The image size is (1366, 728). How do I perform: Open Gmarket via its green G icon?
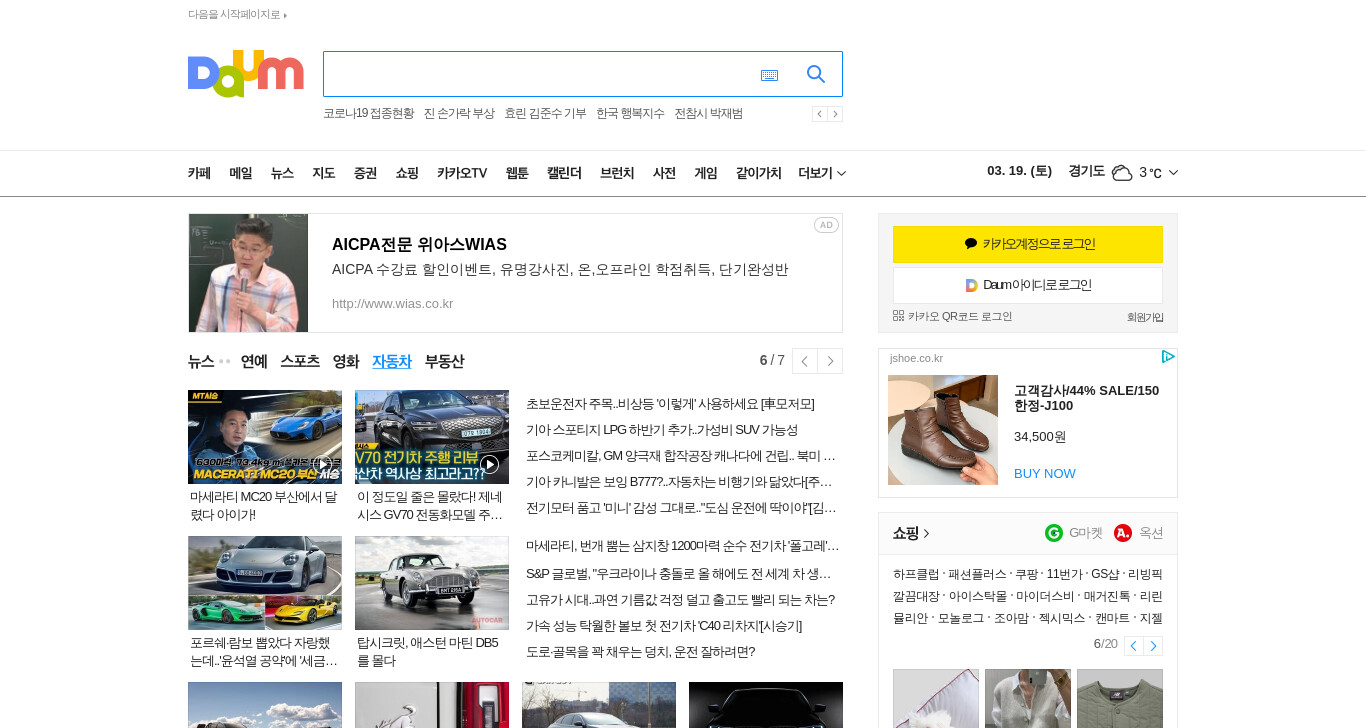1054,533
